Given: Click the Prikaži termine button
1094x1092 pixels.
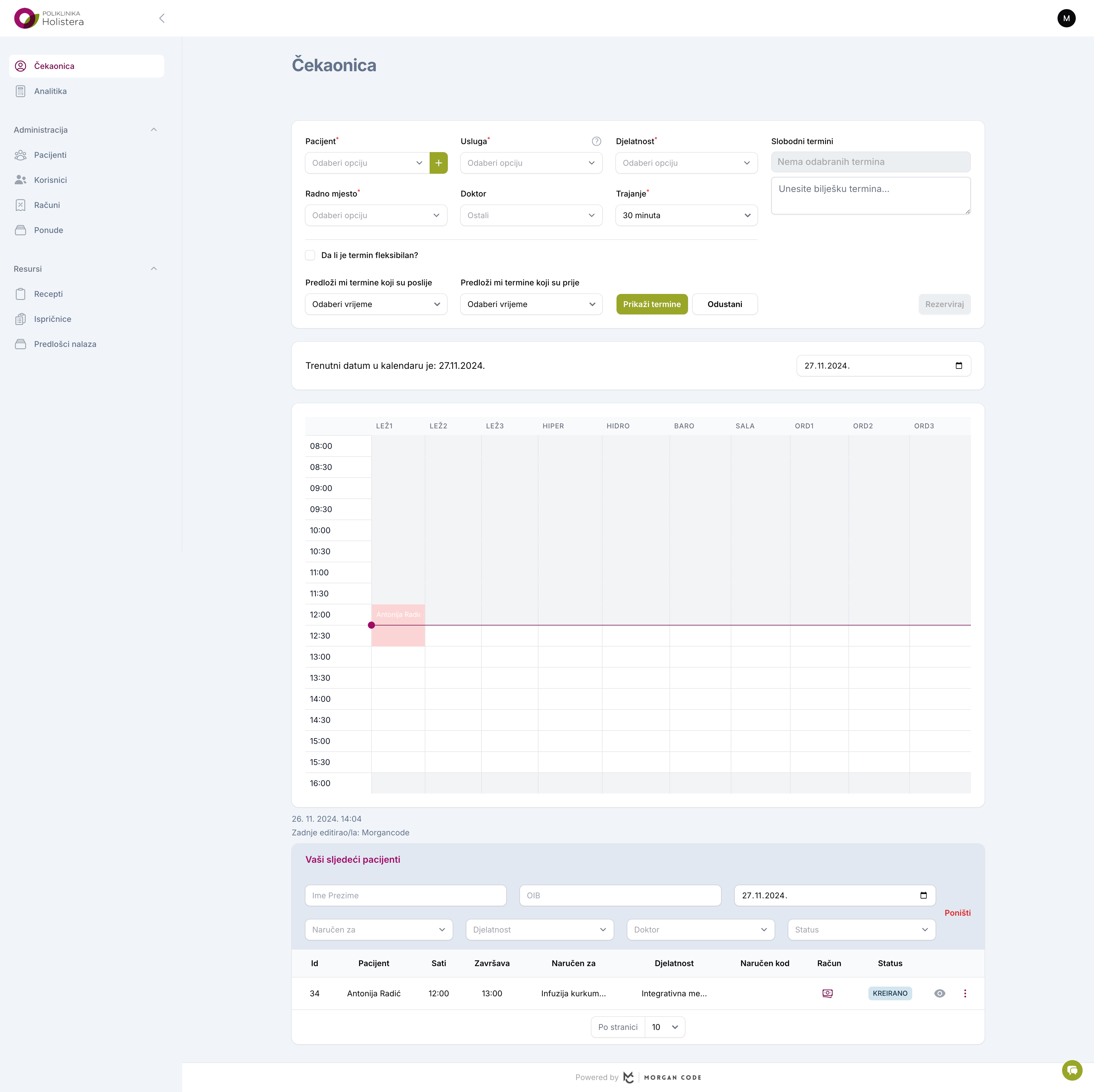Looking at the screenshot, I should coord(652,304).
